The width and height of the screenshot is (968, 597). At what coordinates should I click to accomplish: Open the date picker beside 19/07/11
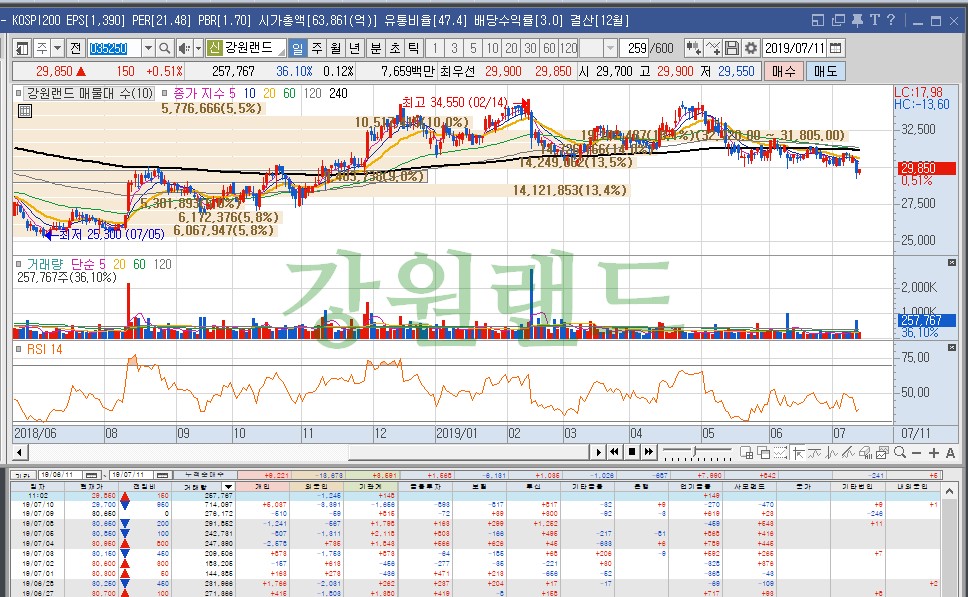162,475
